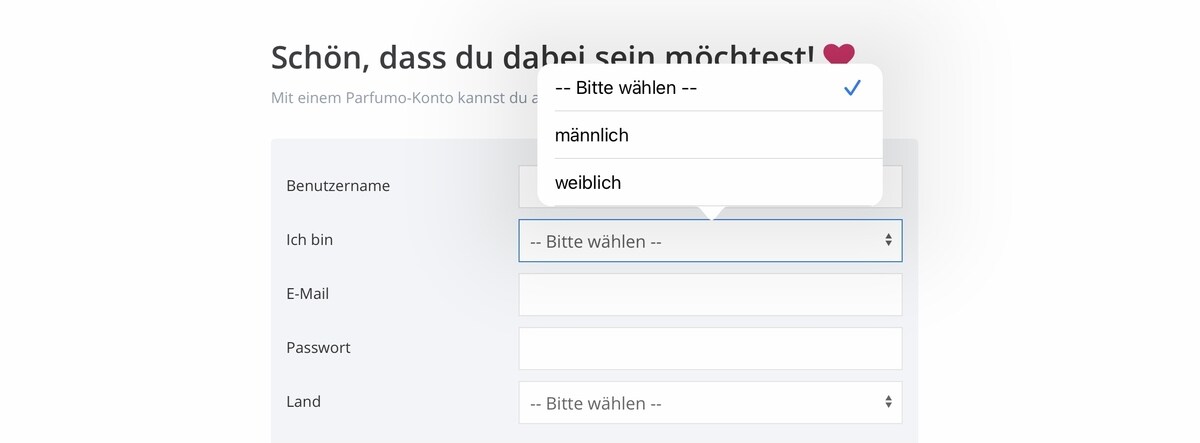
Task: Click the Land label
Action: [x=303, y=402]
